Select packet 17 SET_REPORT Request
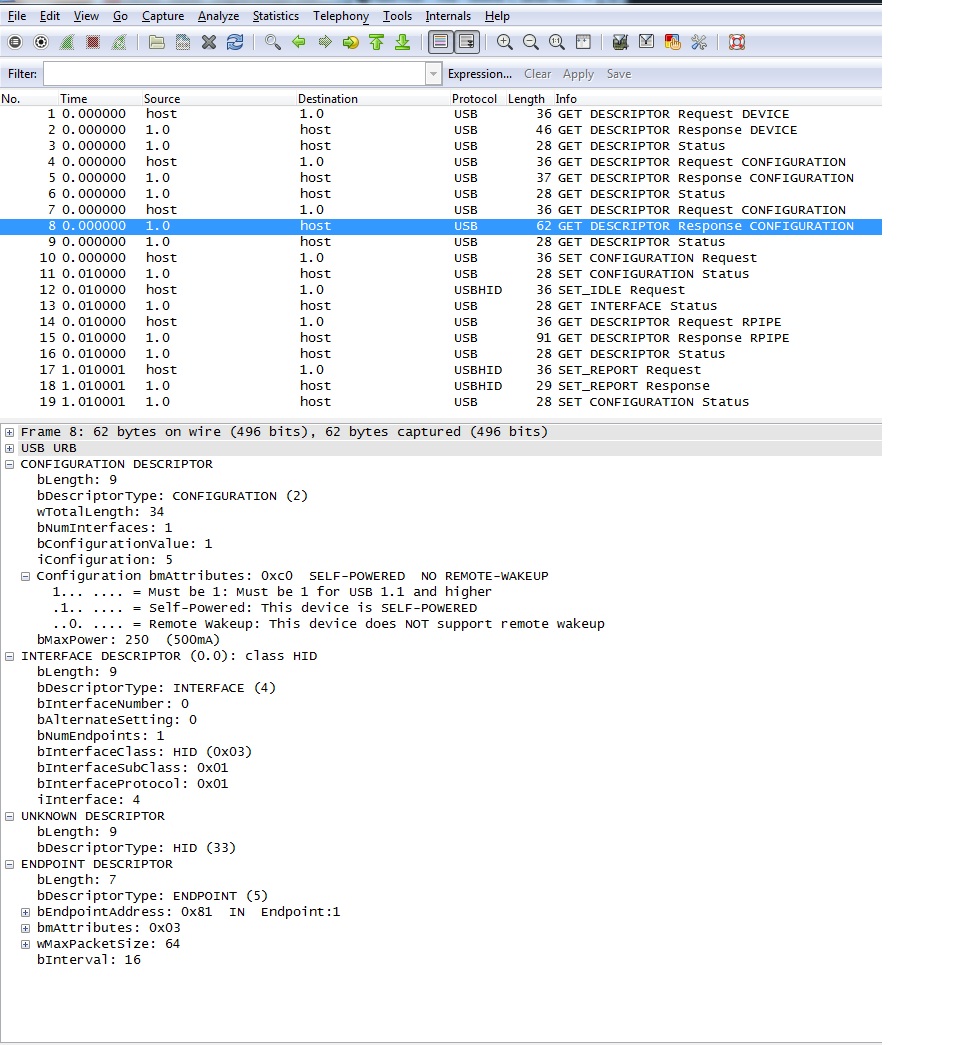Screen dimensions: 960x1045 click(x=441, y=370)
